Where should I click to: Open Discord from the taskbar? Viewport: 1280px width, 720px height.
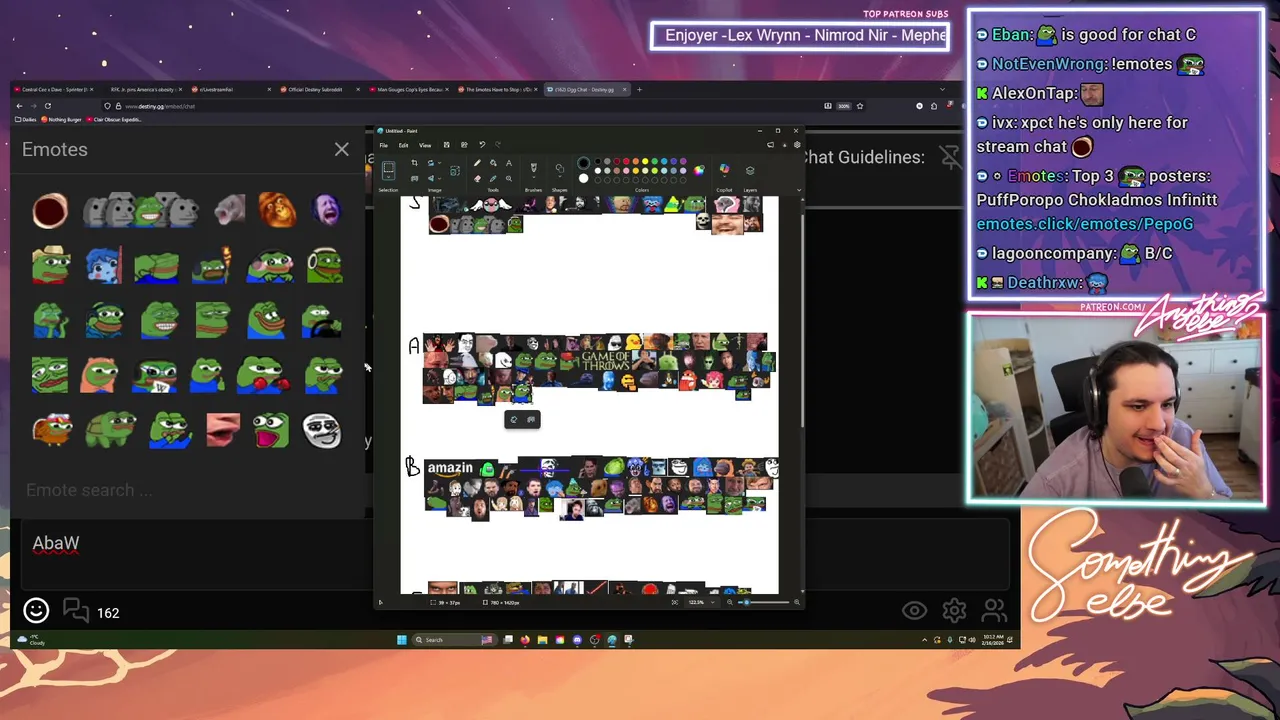click(x=577, y=640)
